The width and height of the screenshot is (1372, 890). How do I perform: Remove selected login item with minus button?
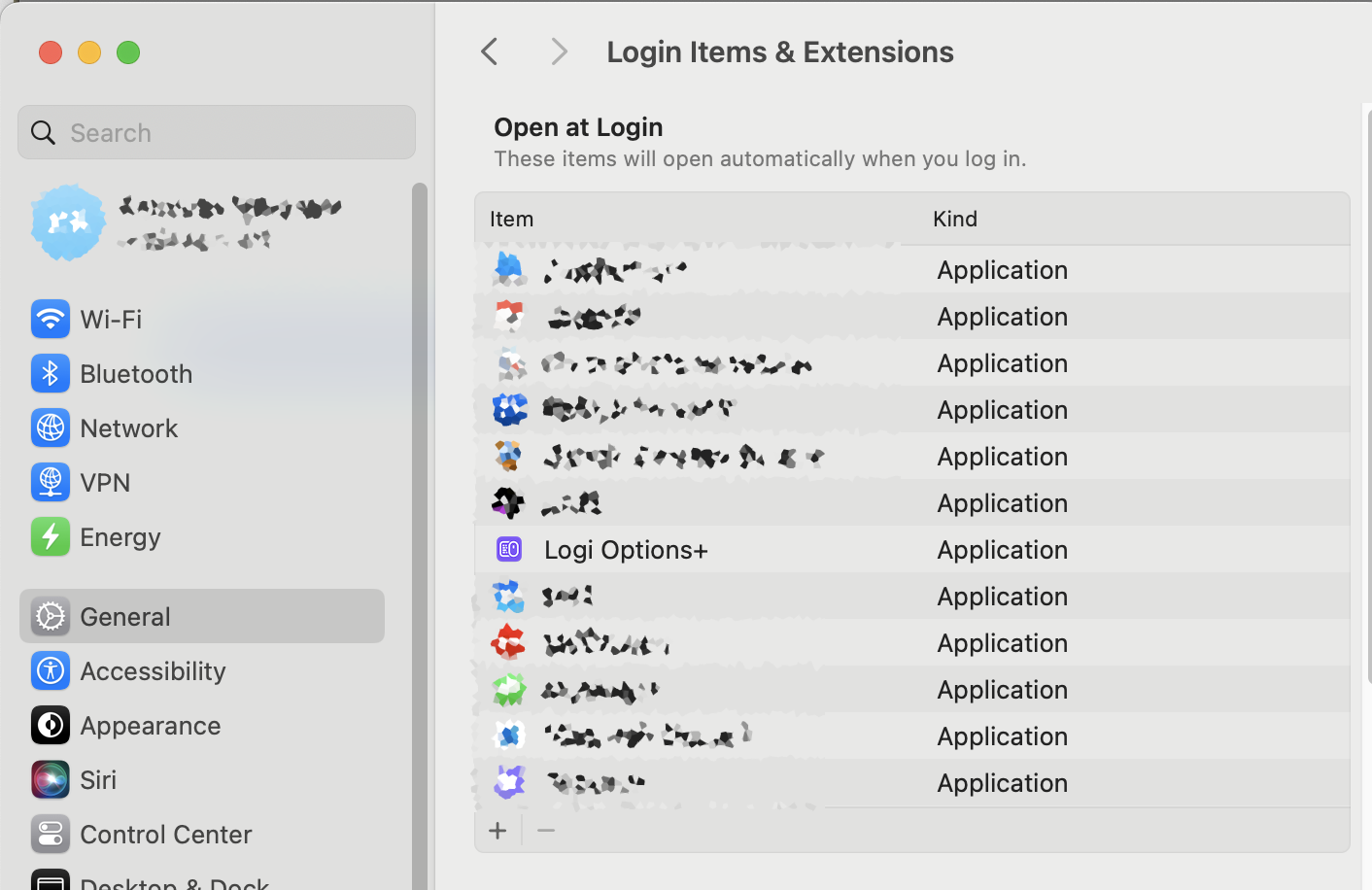[x=546, y=831]
